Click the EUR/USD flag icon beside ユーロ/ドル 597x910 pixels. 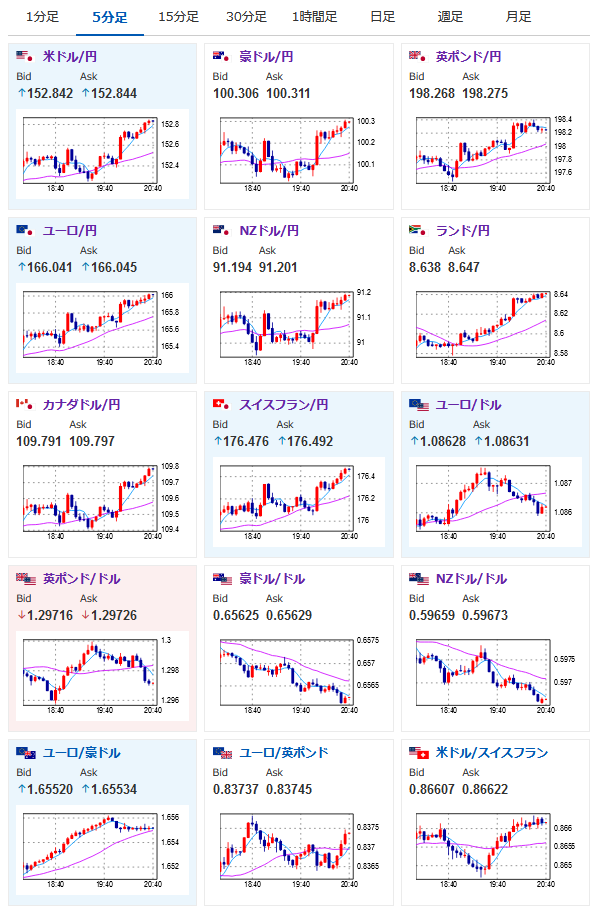coord(418,405)
